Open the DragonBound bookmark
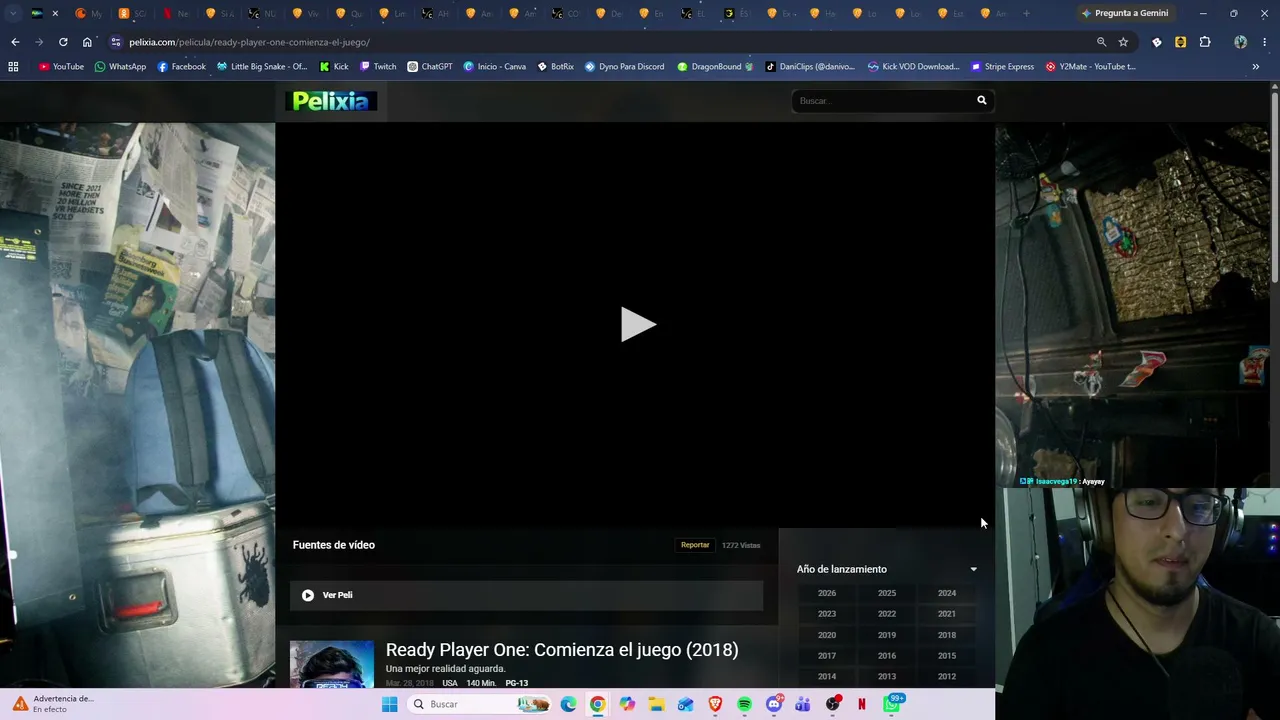1280x720 pixels. [715, 66]
